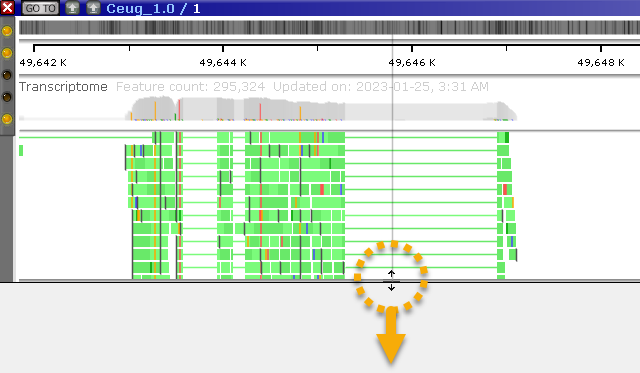This screenshot has height=373, width=640.
Task: Click the 49,646 K ruler label
Action: pyautogui.click(x=412, y=62)
